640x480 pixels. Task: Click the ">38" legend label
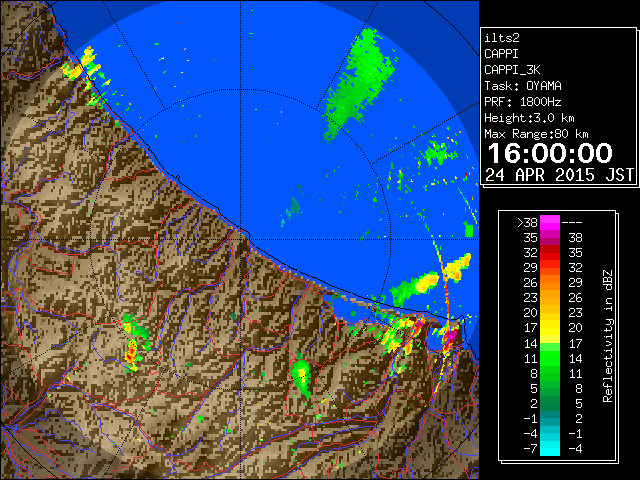tap(527, 223)
